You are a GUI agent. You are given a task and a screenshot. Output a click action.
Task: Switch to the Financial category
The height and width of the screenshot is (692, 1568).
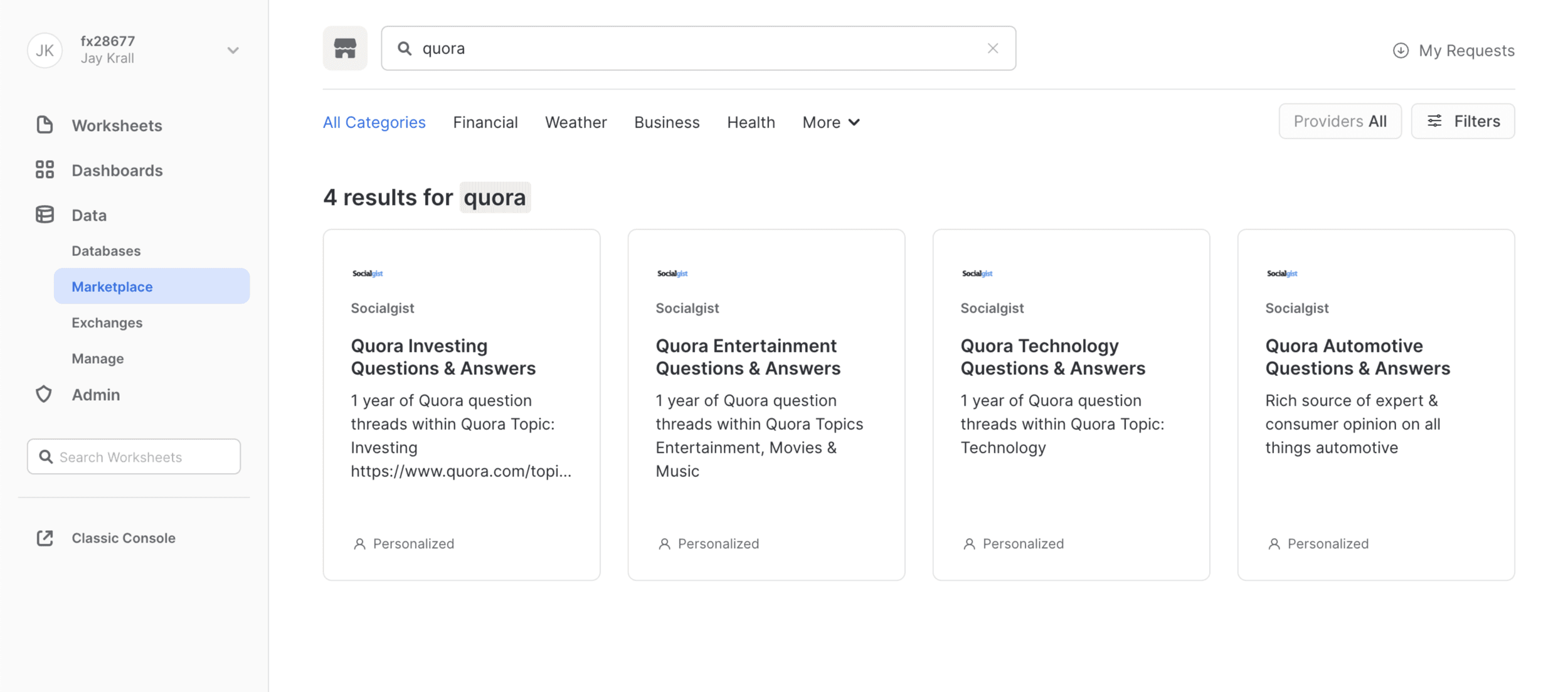click(485, 122)
